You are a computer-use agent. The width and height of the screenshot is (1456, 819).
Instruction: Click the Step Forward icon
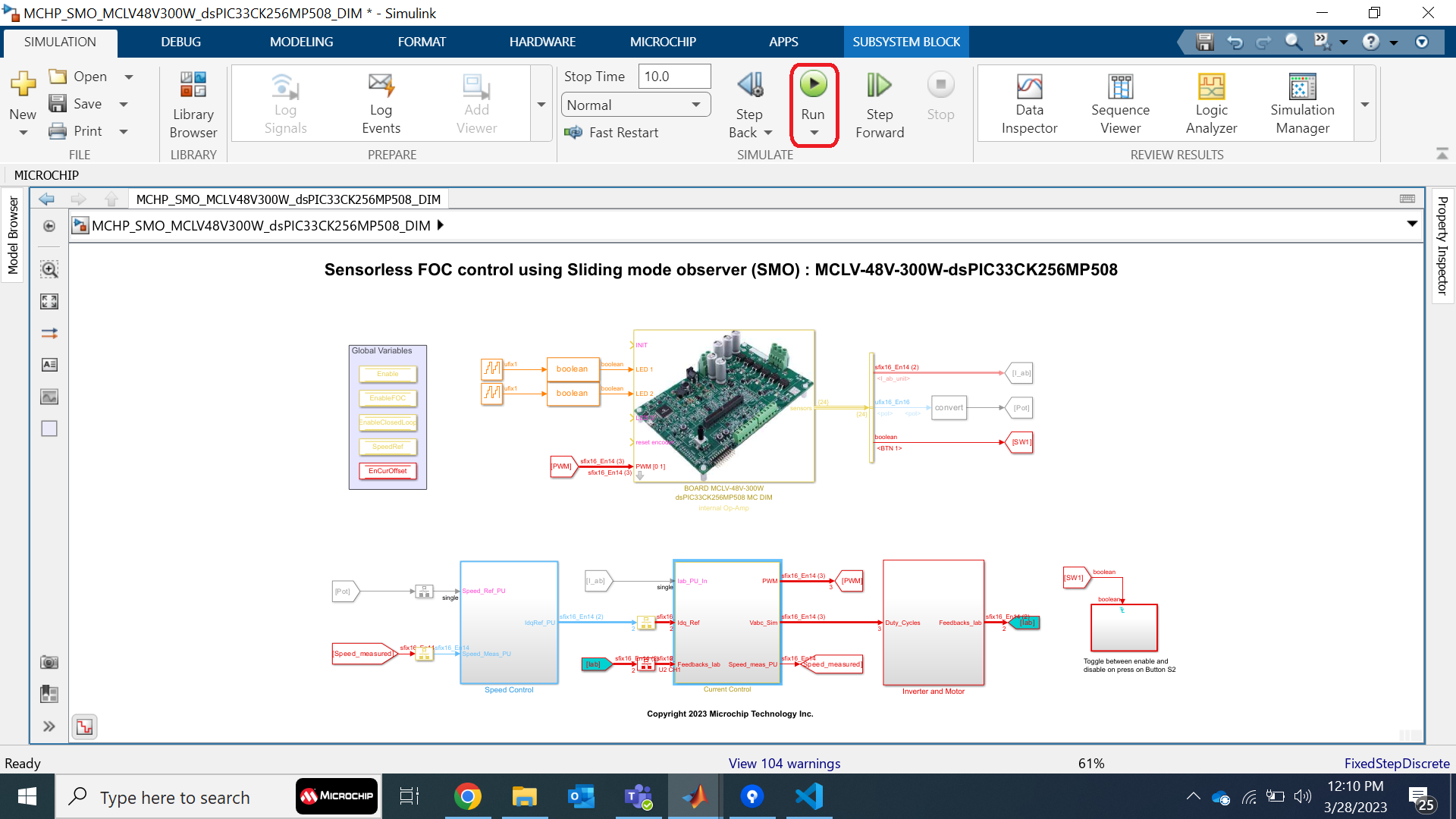[879, 86]
